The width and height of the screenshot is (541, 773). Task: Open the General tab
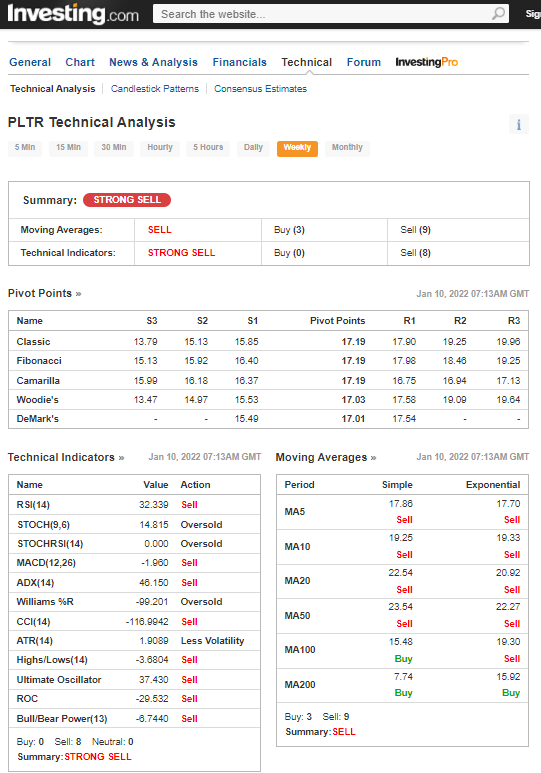(x=30, y=62)
